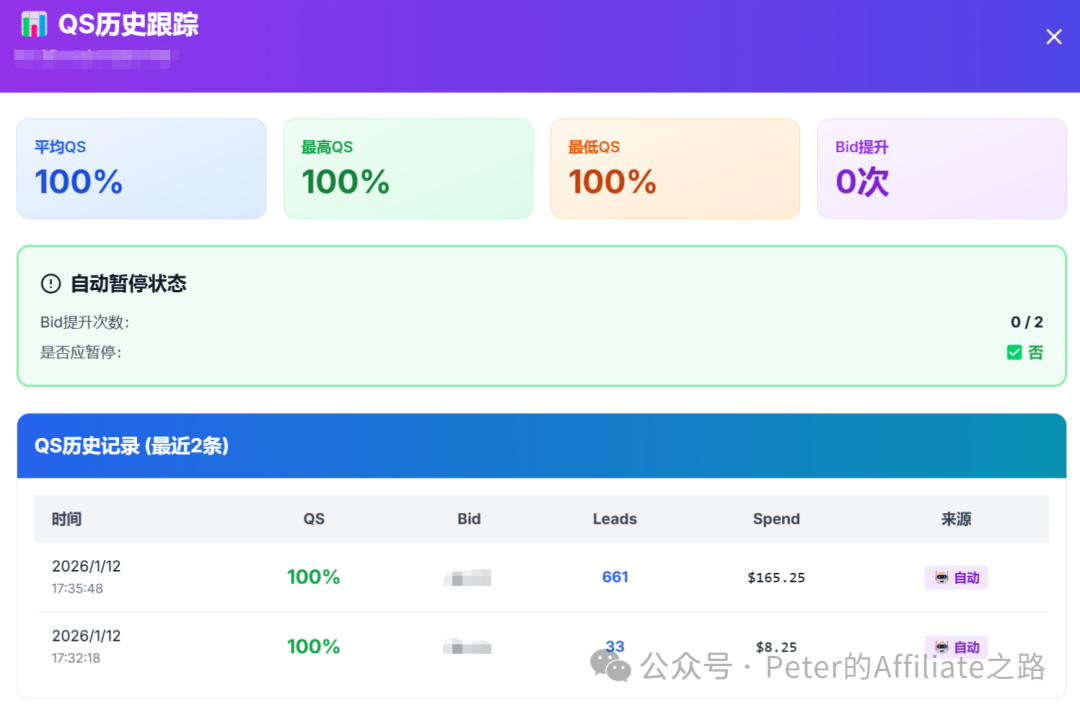Select the 平均QS stat card
This screenshot has height=710, width=1080.
(141, 168)
